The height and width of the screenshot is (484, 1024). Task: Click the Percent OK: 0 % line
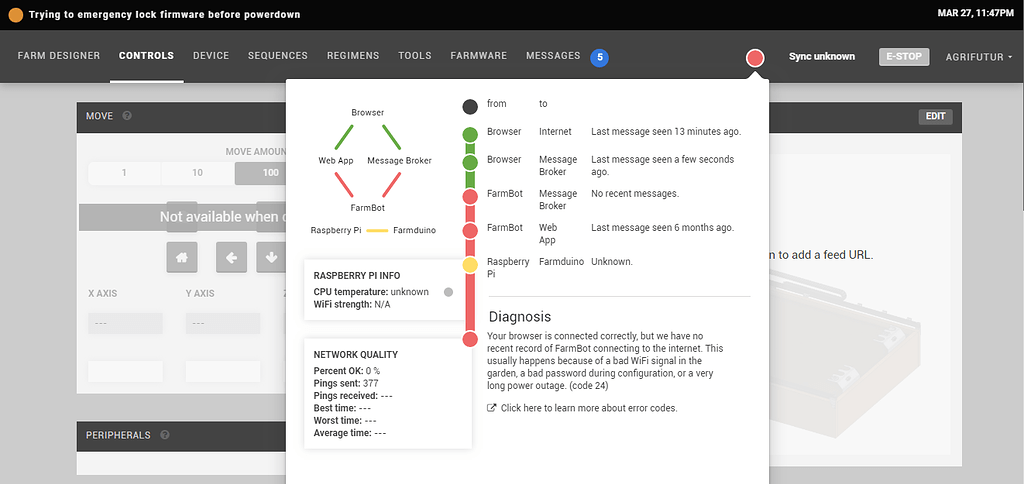point(347,371)
